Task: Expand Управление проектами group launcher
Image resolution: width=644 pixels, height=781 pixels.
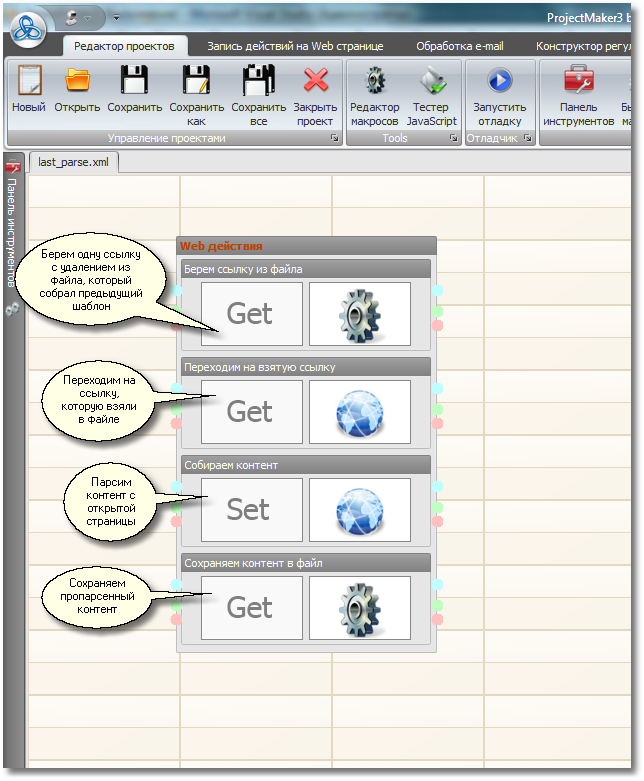Action: tap(334, 139)
